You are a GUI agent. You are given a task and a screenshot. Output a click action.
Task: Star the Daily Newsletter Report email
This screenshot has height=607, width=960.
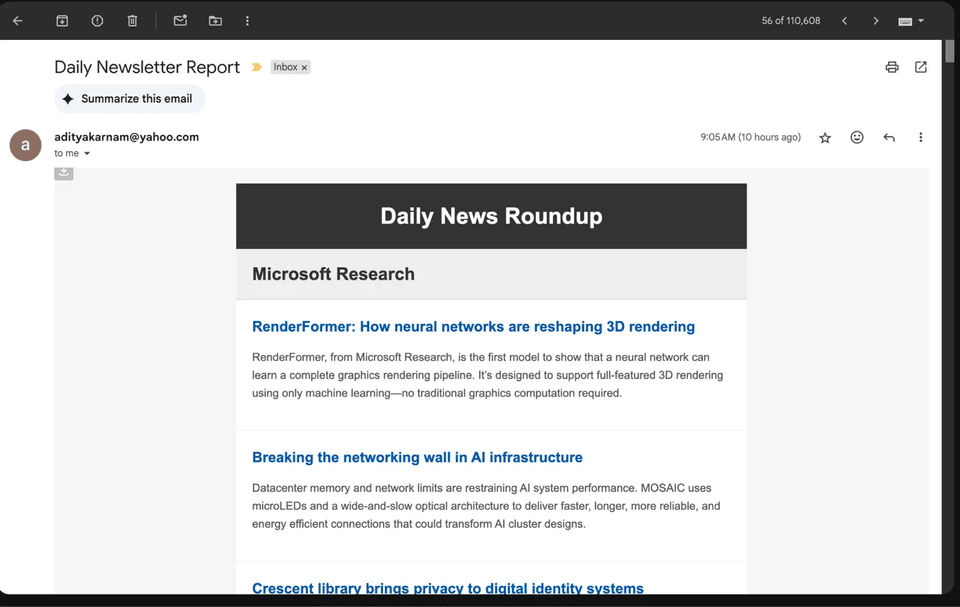point(825,137)
